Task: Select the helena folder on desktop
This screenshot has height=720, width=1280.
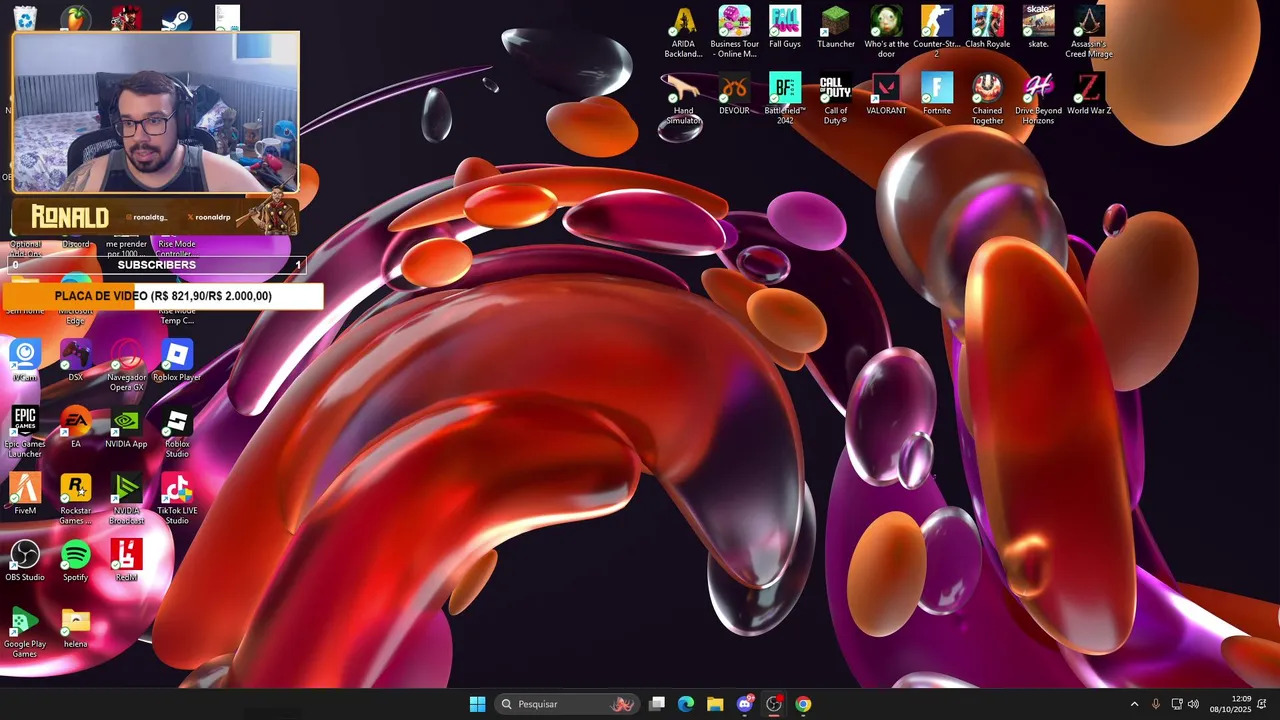Action: tap(76, 627)
